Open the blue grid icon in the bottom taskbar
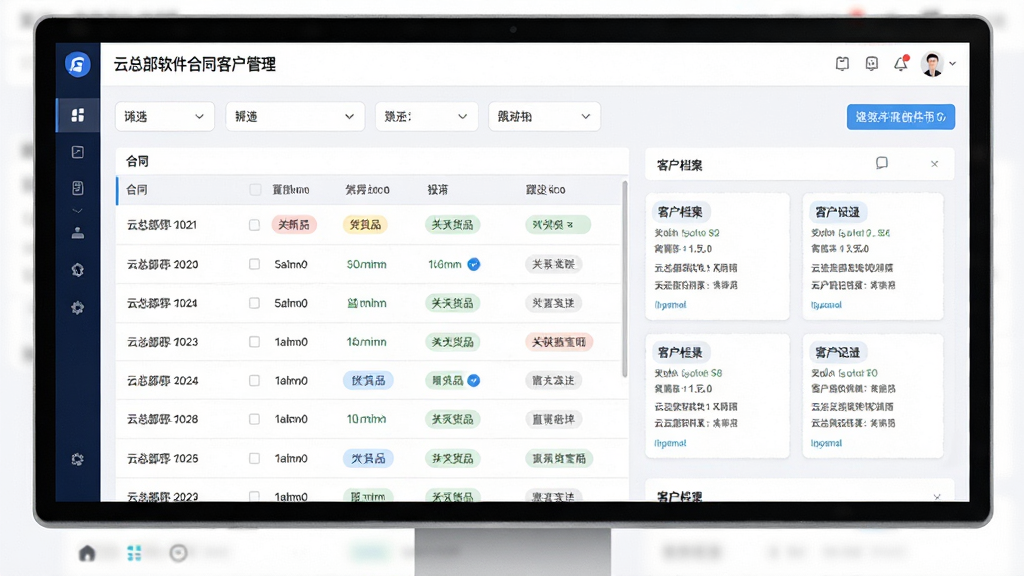1024x576 pixels. [134, 553]
